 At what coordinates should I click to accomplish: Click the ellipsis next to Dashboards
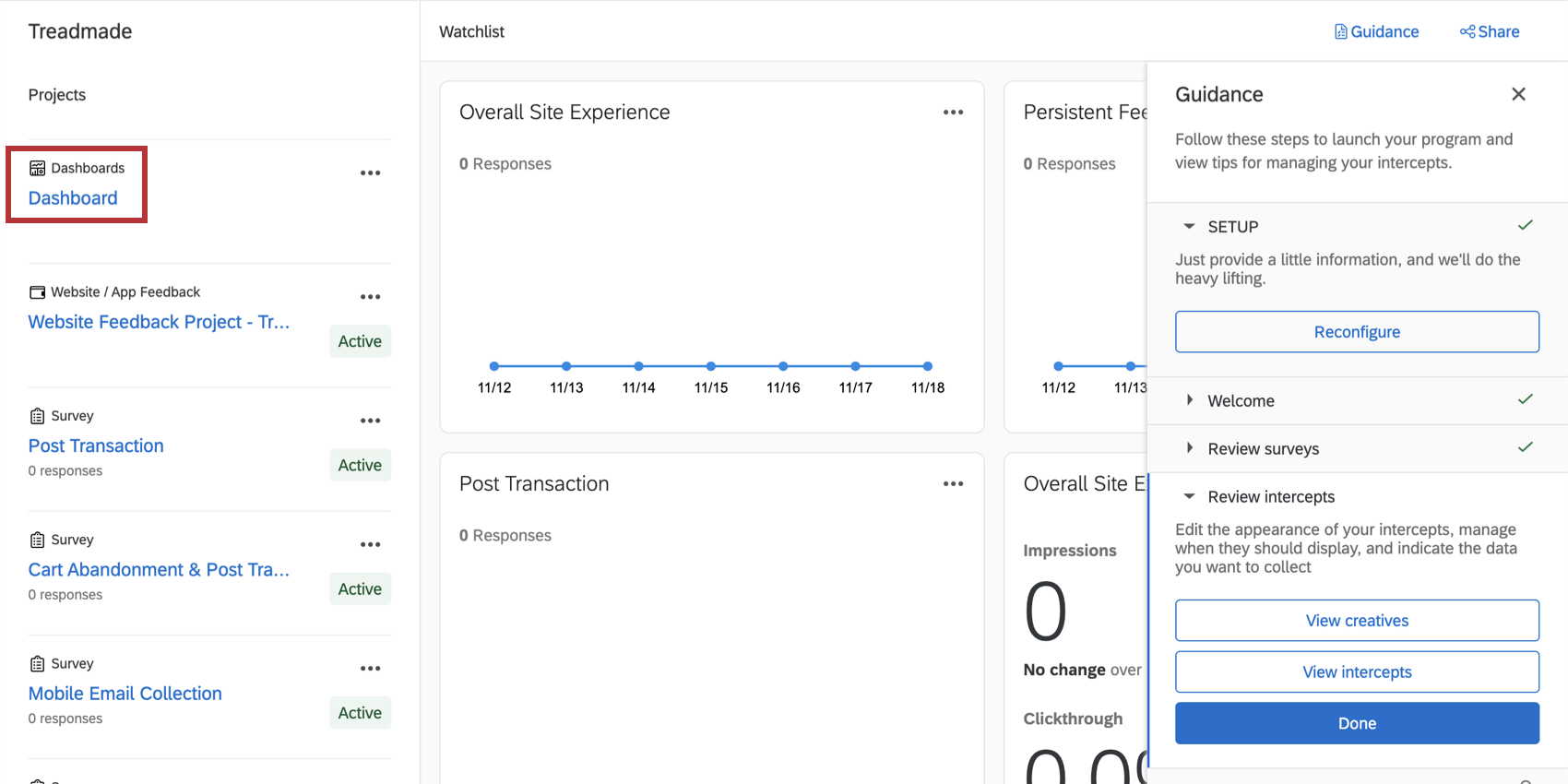pos(371,172)
